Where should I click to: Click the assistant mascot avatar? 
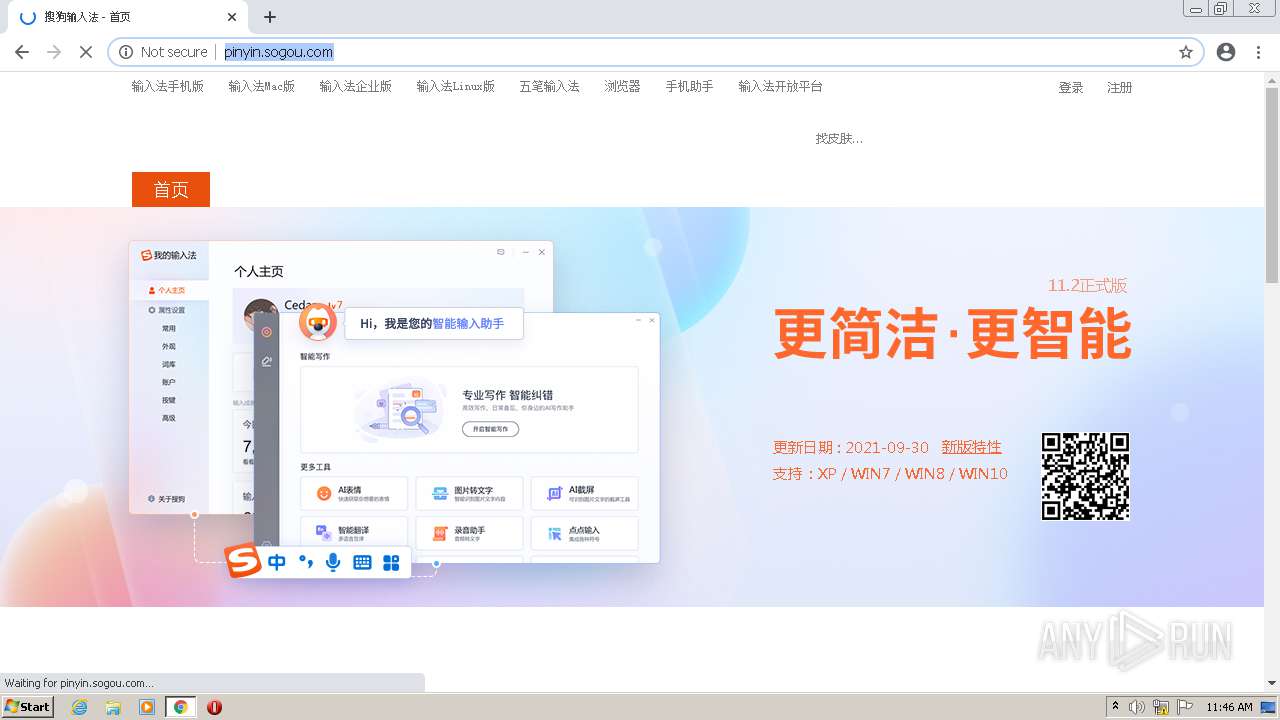coord(318,323)
